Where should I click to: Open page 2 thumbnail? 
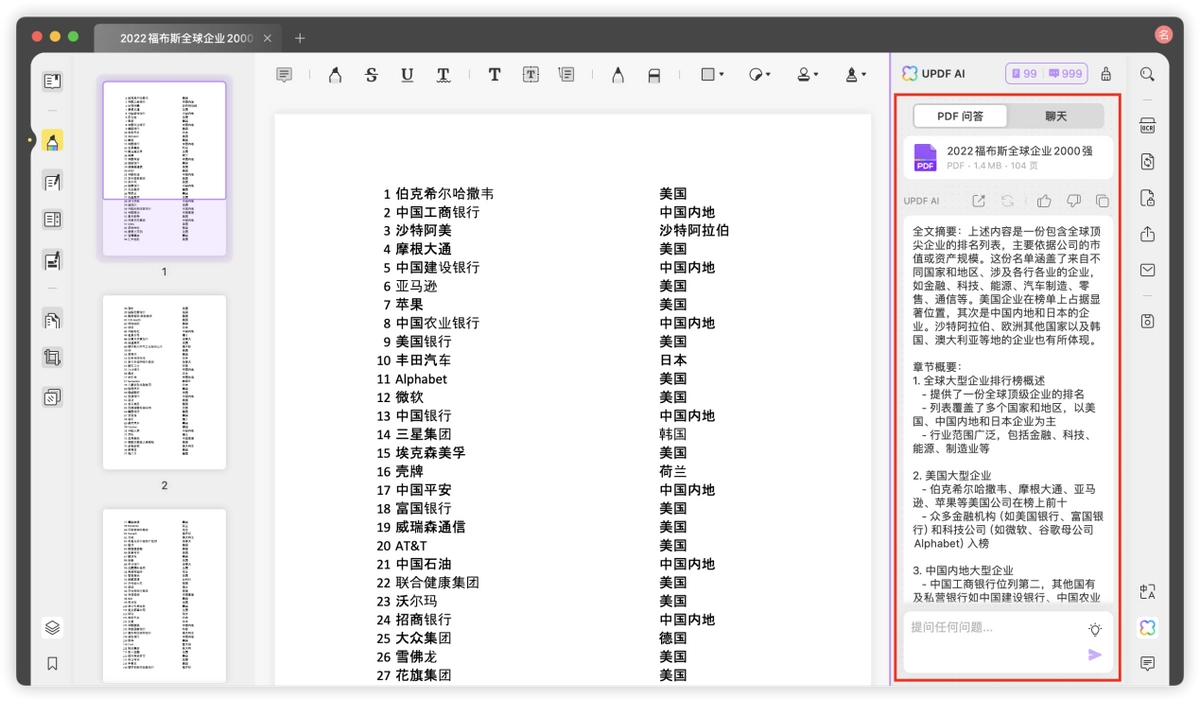tap(164, 383)
